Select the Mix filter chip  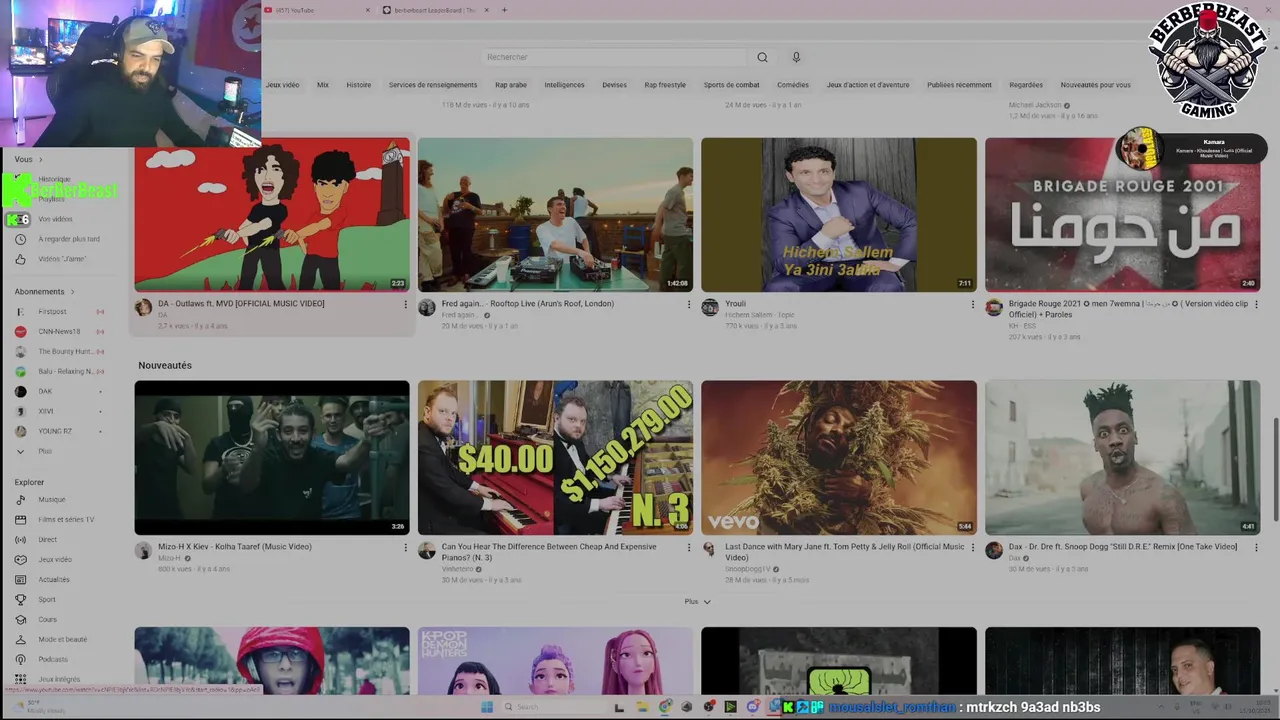(323, 85)
